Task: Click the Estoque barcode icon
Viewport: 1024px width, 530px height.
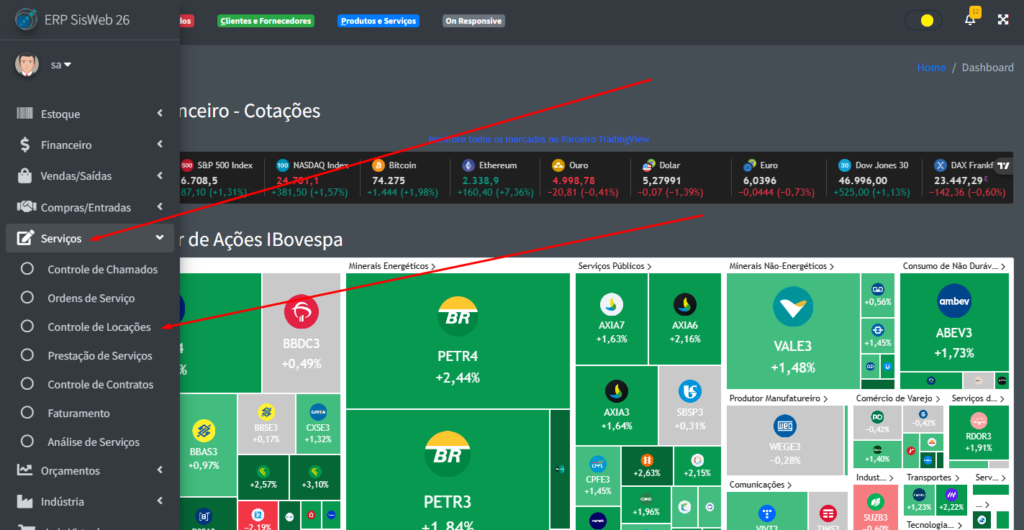Action: point(25,114)
